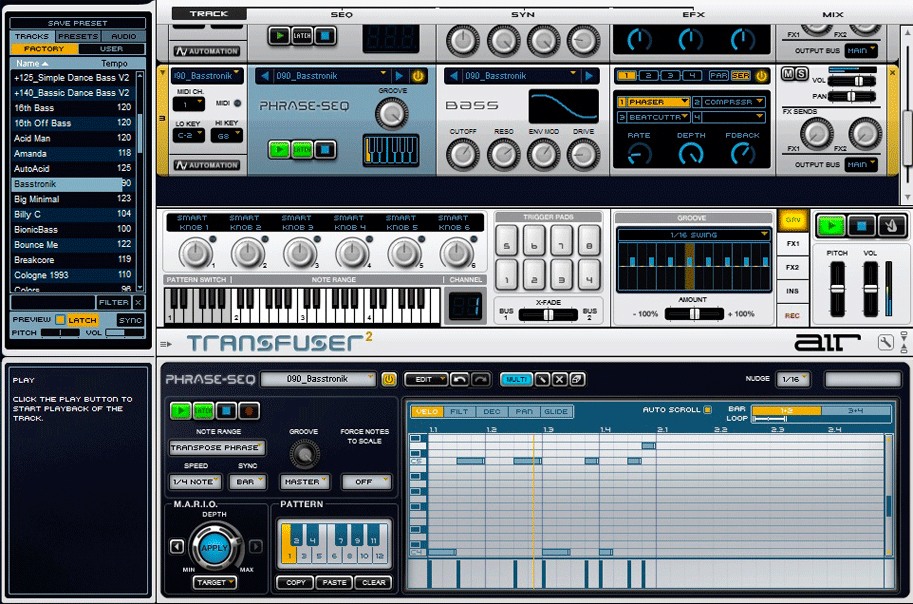The width and height of the screenshot is (913, 604).
Task: Click the hand tap icon beside the transport controls
Action: pyautogui.click(x=892, y=227)
